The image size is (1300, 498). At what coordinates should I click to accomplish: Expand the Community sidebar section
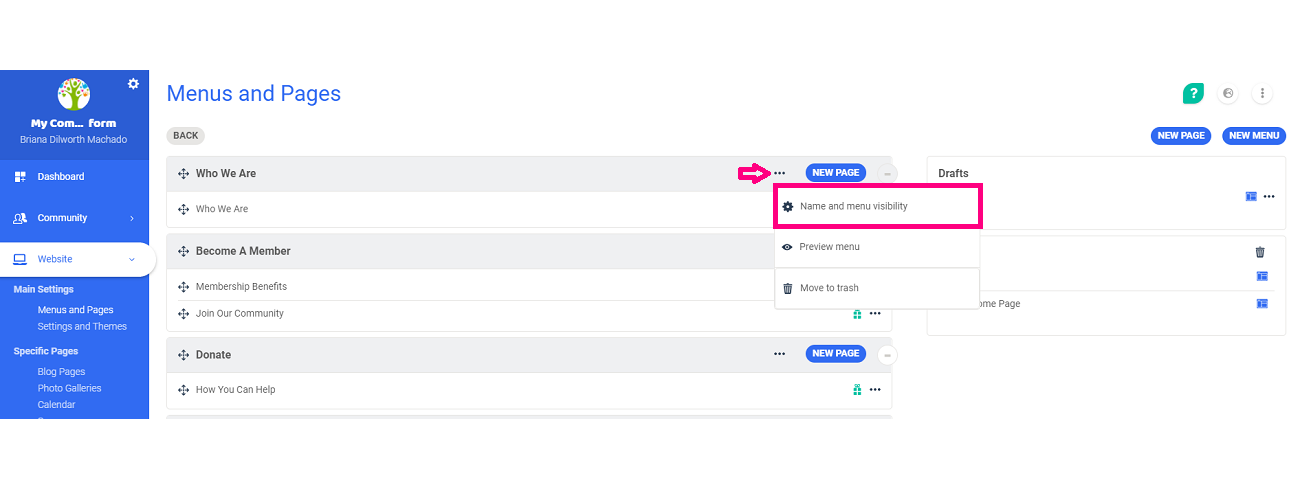point(132,218)
